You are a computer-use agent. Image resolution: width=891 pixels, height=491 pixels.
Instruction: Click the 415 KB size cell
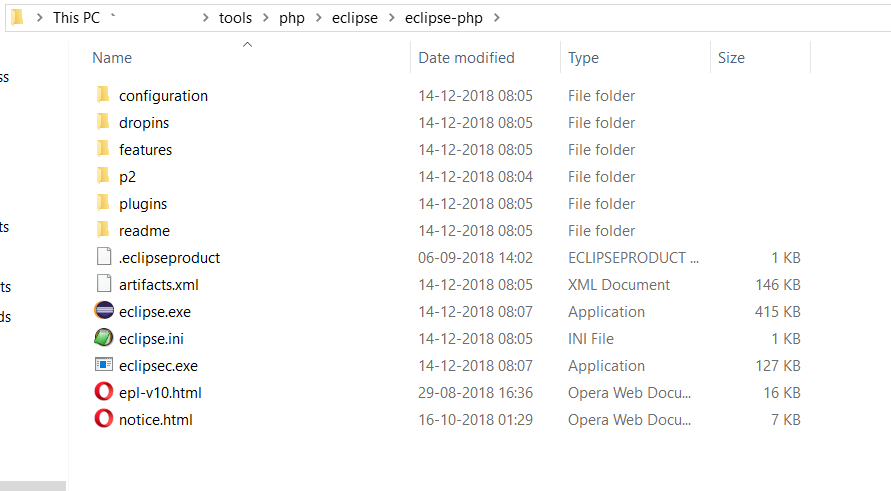tap(777, 312)
